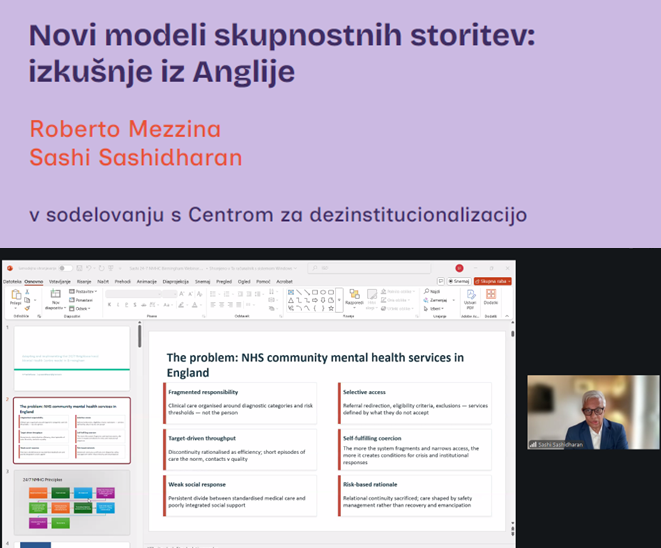Viewport: 661px width, 548px height.
Task: Open the Replace (Zamenjaj) dropdown arrow
Action: tap(454, 300)
